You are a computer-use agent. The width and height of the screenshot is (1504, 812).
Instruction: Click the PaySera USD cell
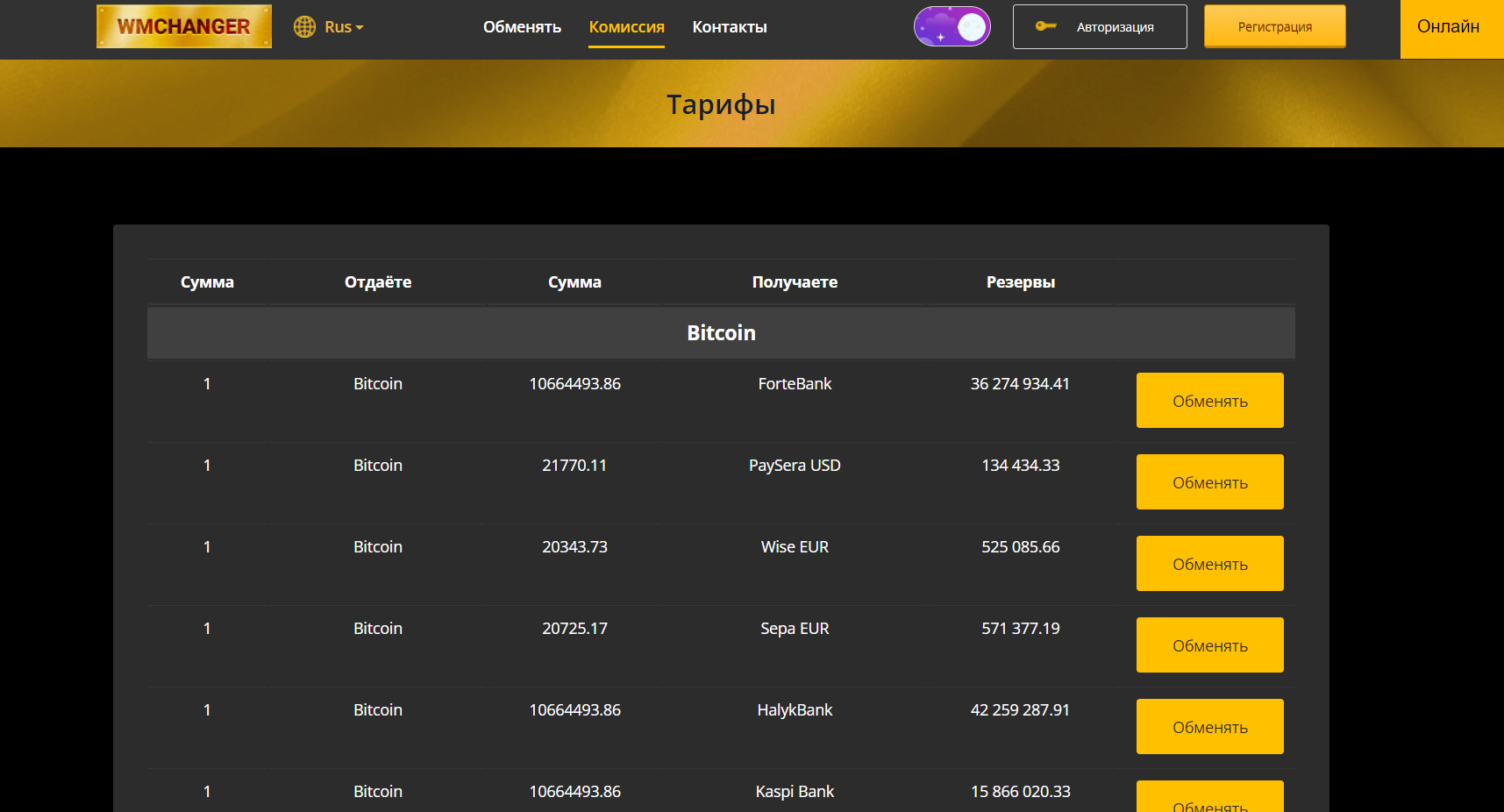795,466
